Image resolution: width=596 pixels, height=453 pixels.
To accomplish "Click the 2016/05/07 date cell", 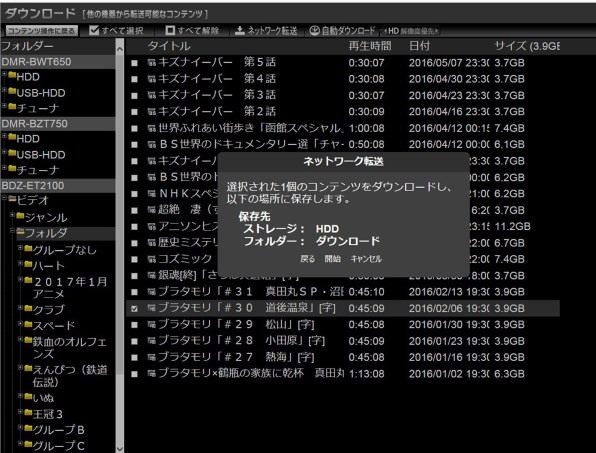I will pos(449,63).
